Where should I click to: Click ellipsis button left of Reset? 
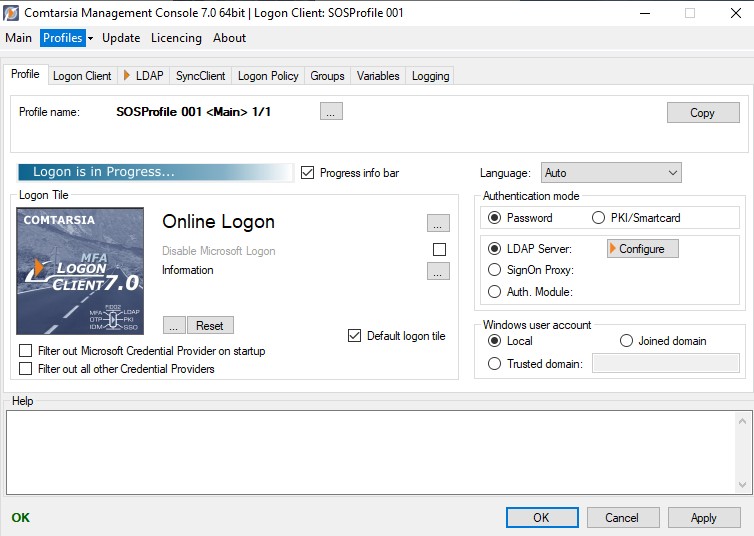coord(173,325)
